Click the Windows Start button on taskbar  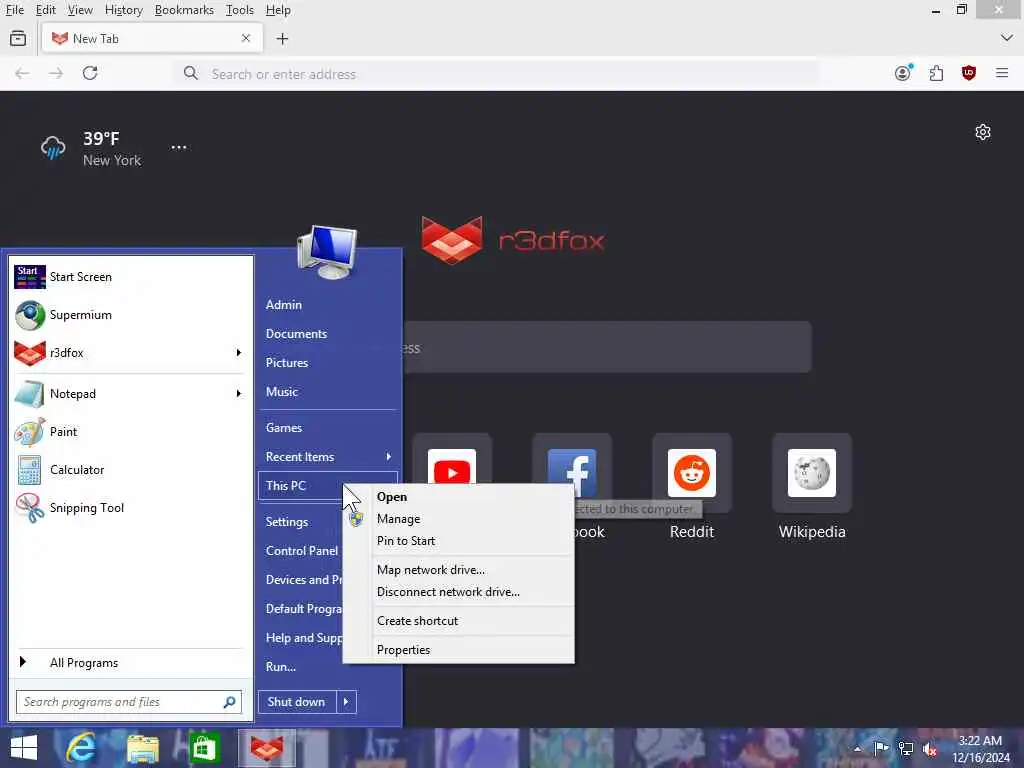(x=24, y=748)
